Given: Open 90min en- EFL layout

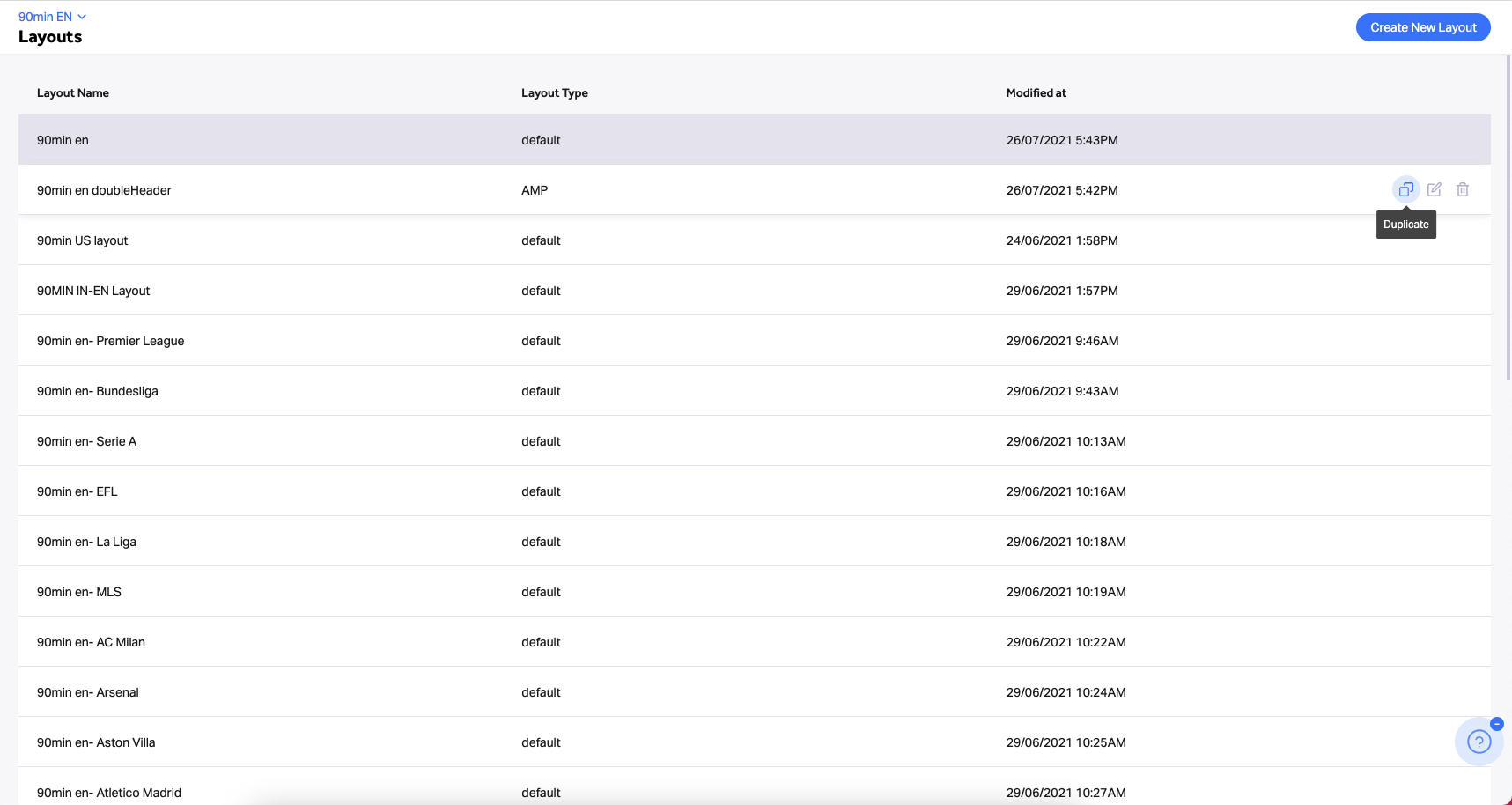Looking at the screenshot, I should pyautogui.click(x=755, y=491).
